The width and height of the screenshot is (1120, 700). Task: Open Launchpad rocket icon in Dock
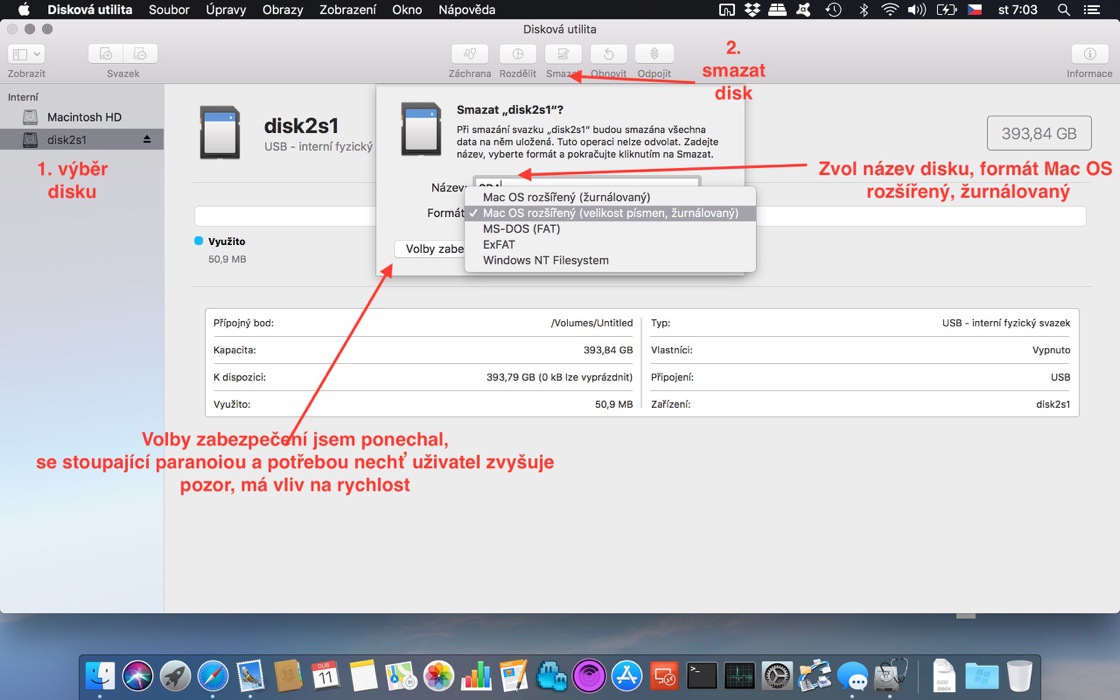click(x=175, y=675)
